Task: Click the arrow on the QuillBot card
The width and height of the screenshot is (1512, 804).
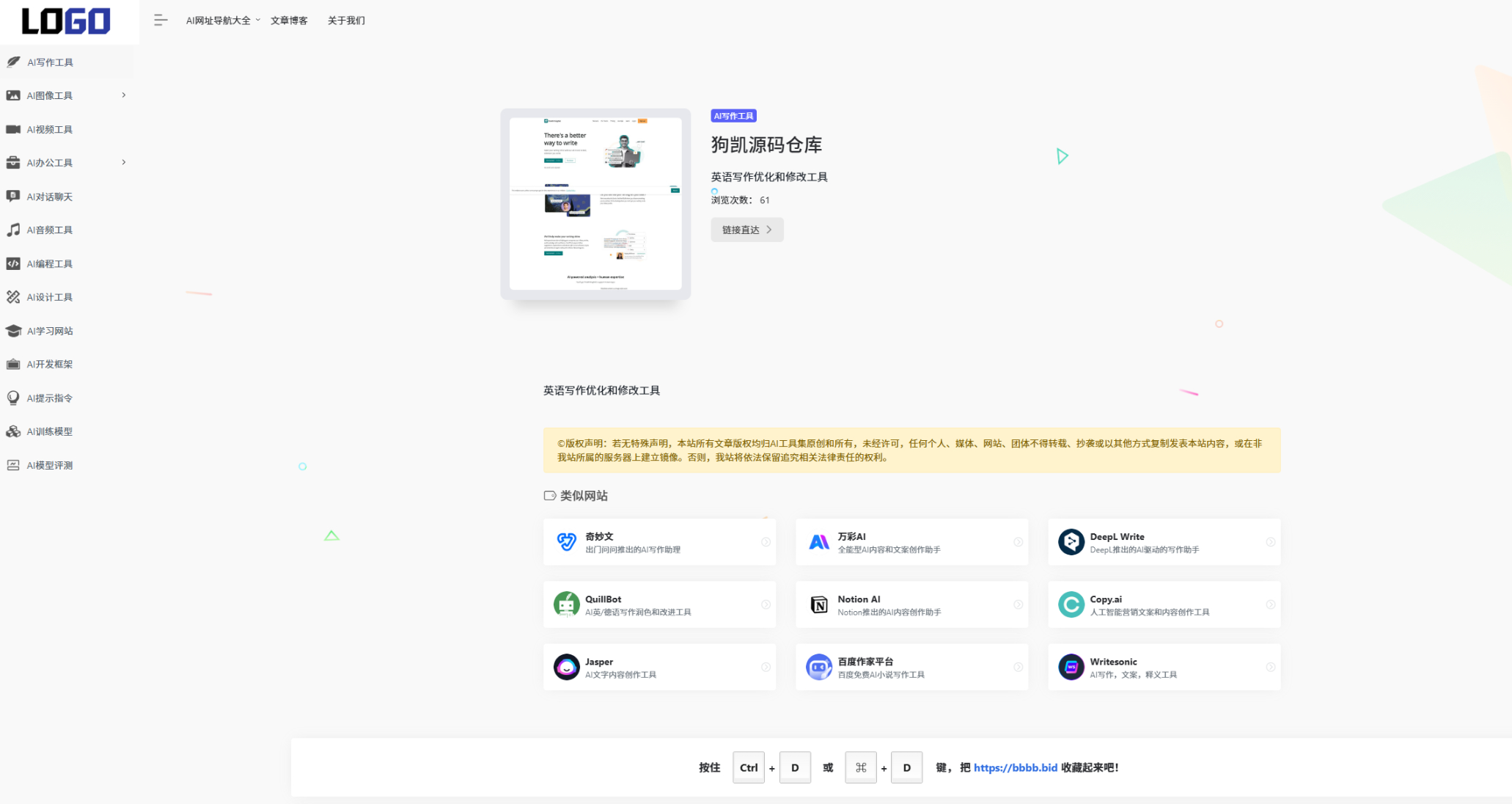Action: [766, 604]
